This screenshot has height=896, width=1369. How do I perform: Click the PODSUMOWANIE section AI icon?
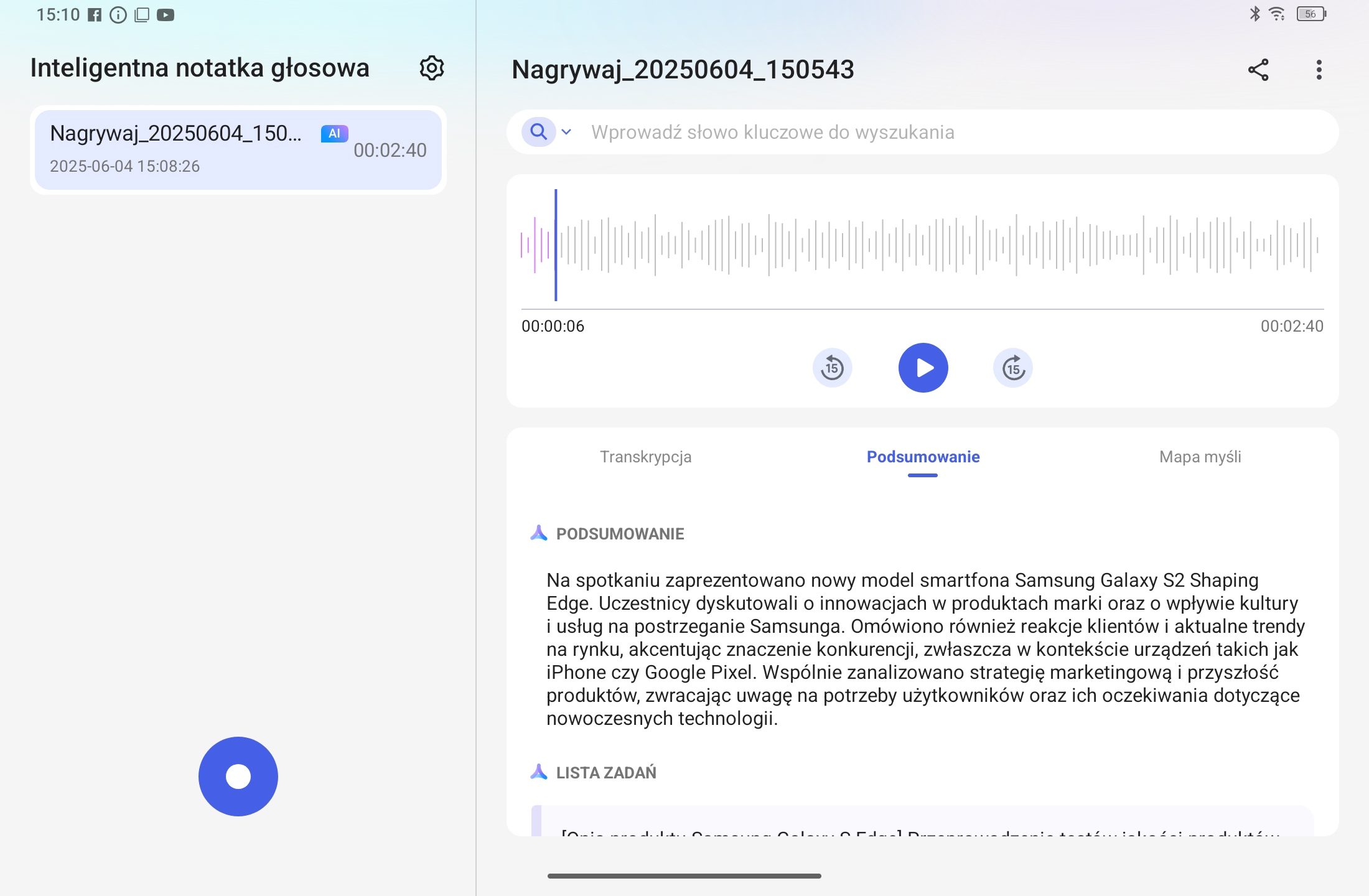point(539,533)
